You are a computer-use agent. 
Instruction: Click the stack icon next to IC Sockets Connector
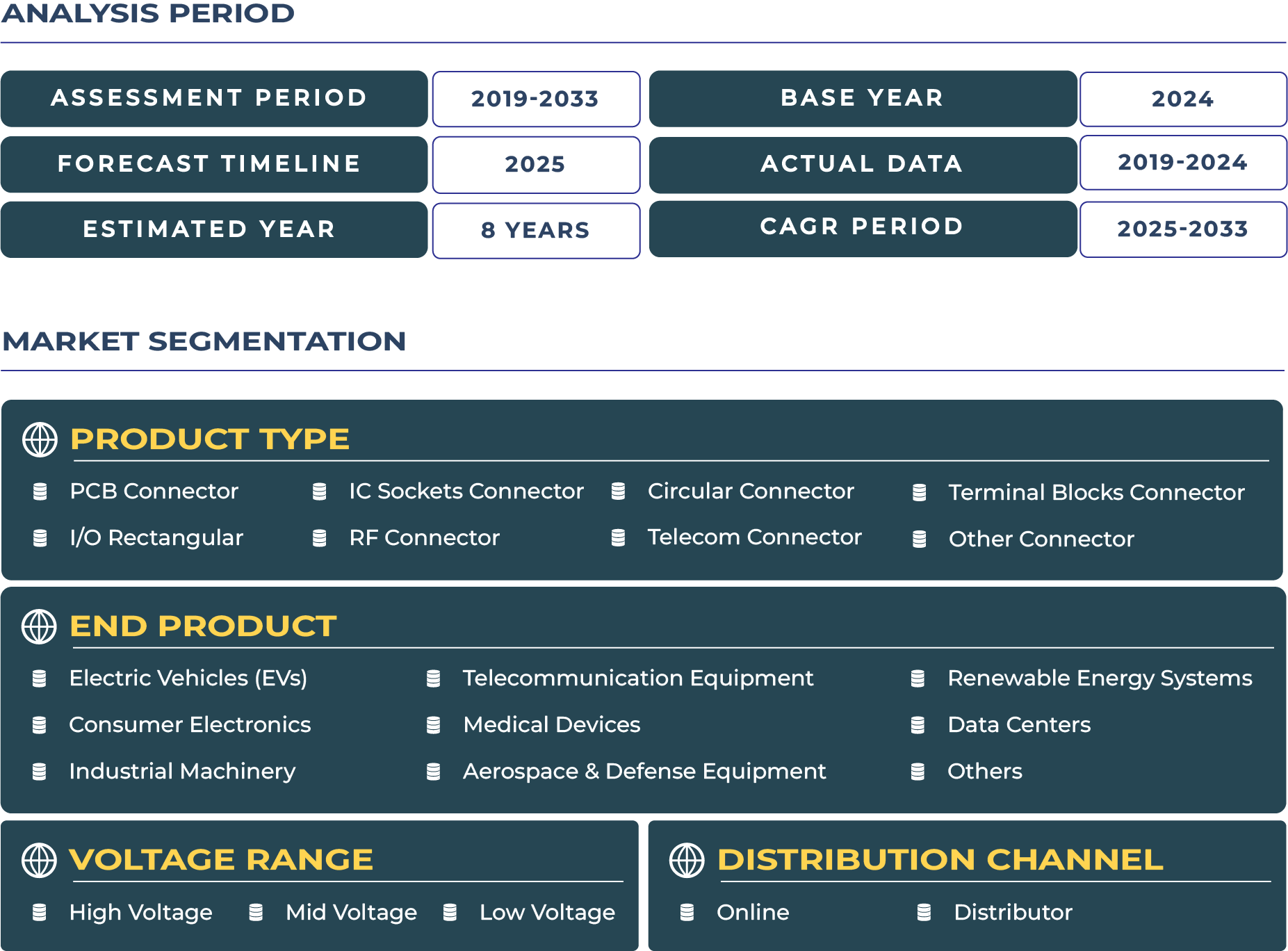(x=319, y=491)
